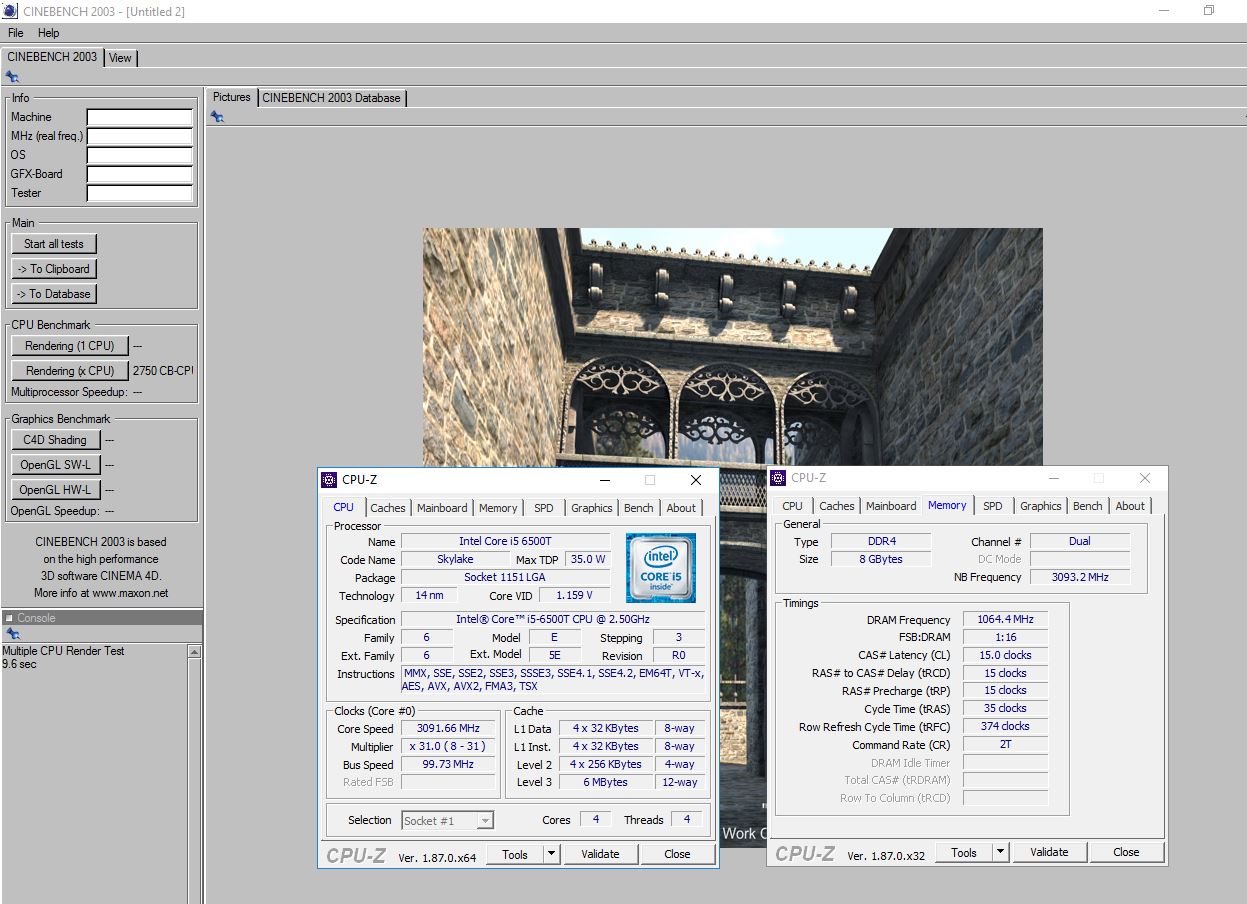Screen dimensions: 1247x904
Task: Close the CPU-Z x32 Memory window with X
Action: pyautogui.click(x=1145, y=478)
